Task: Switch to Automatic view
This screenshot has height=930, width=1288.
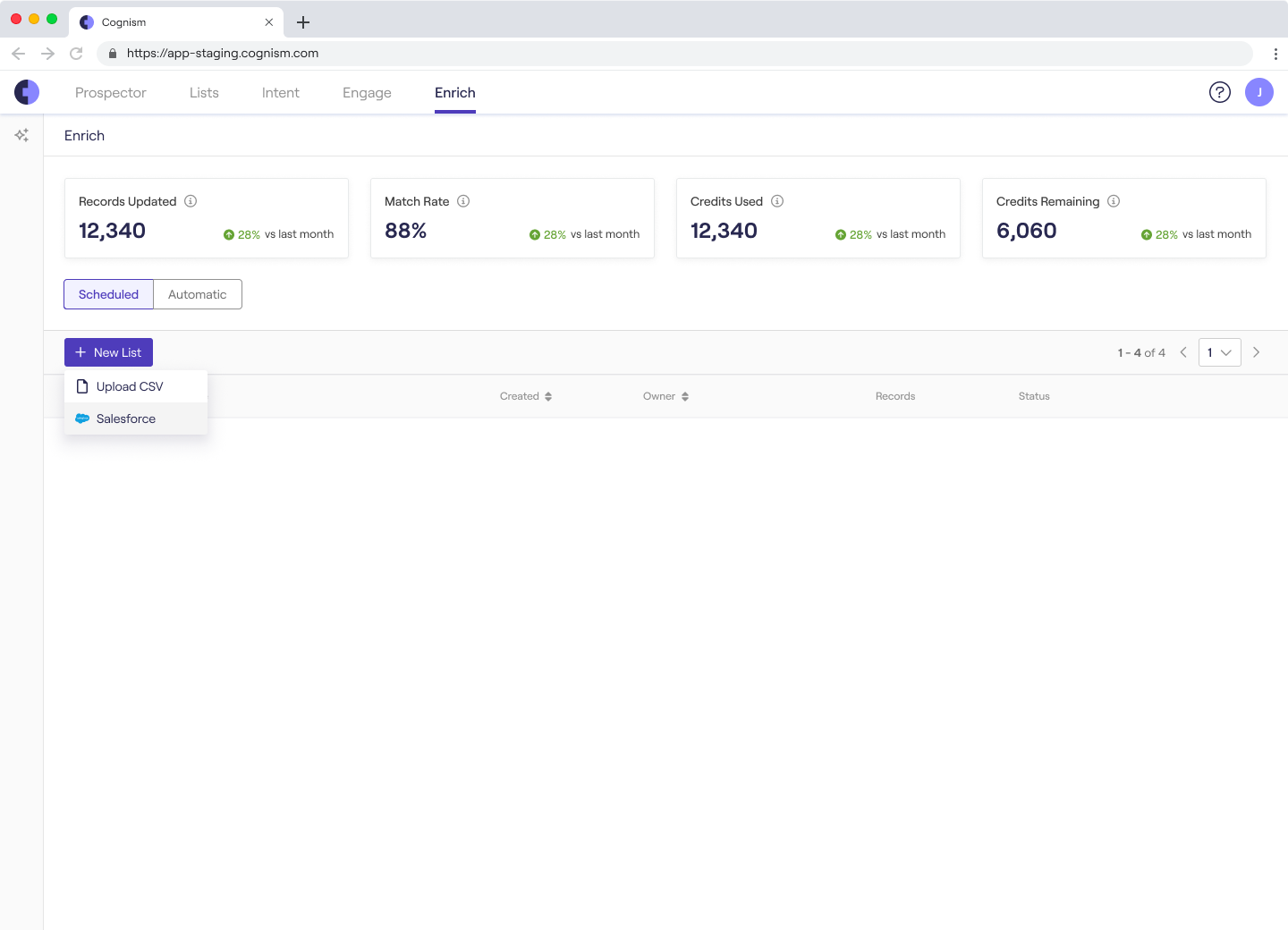Action: (x=198, y=294)
